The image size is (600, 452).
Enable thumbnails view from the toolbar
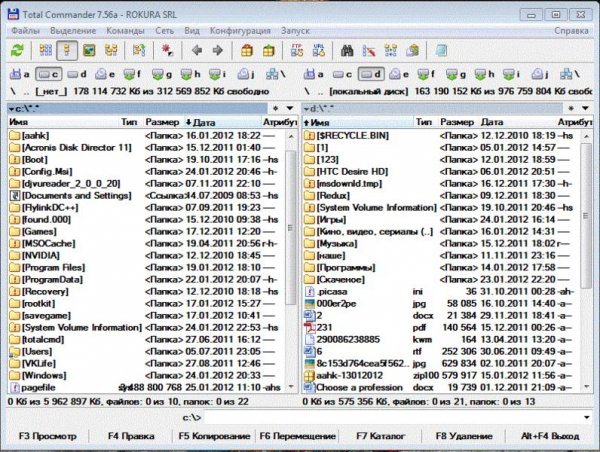[x=89, y=50]
